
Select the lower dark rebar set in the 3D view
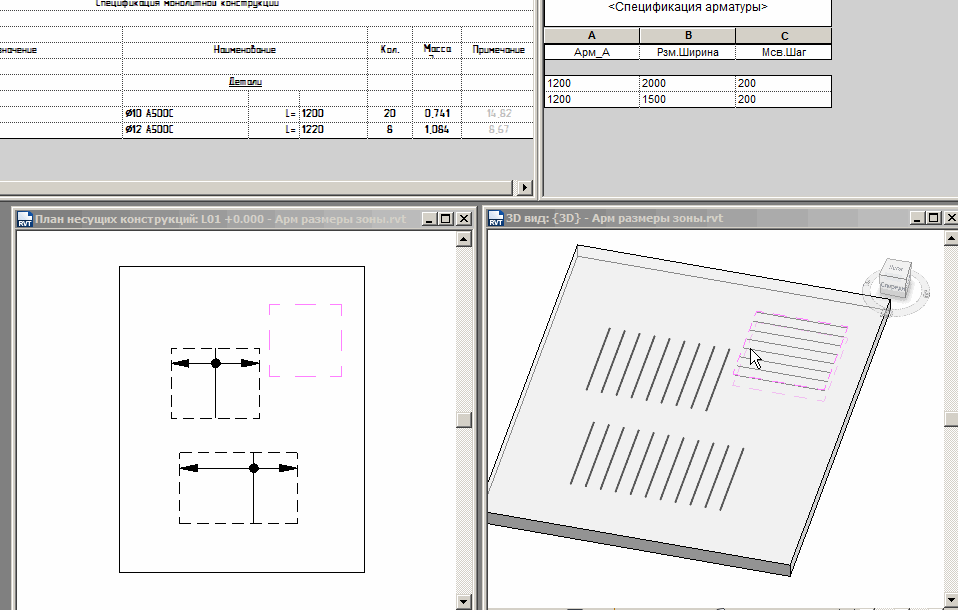tap(657, 466)
